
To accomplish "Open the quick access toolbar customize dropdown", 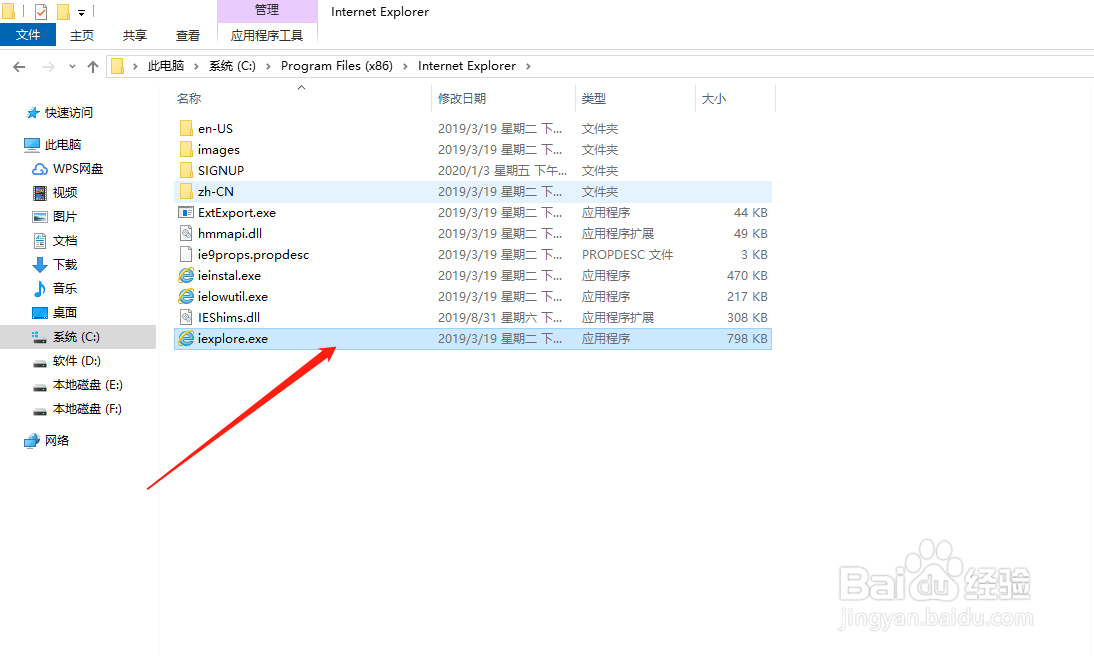I will pyautogui.click(x=82, y=13).
